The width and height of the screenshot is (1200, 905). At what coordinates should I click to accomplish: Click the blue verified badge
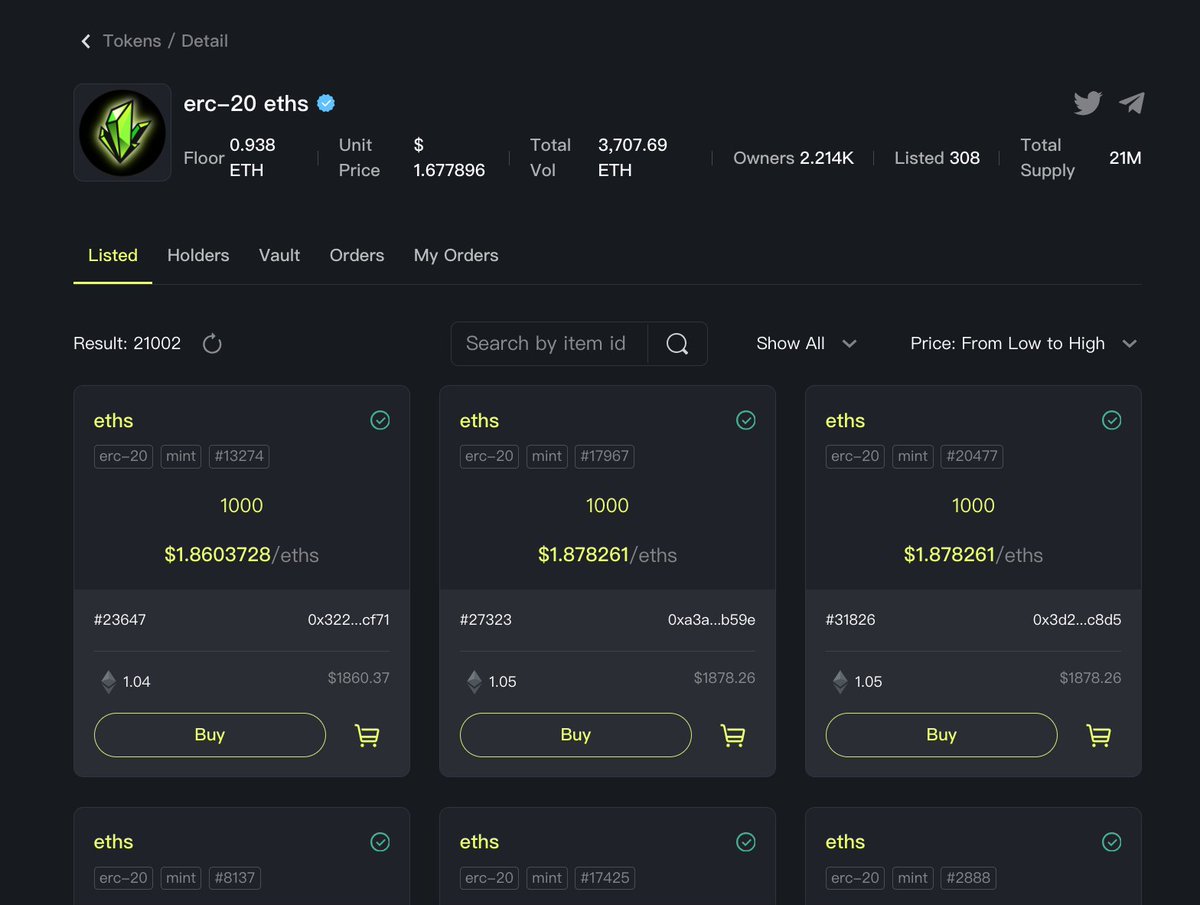coord(326,103)
